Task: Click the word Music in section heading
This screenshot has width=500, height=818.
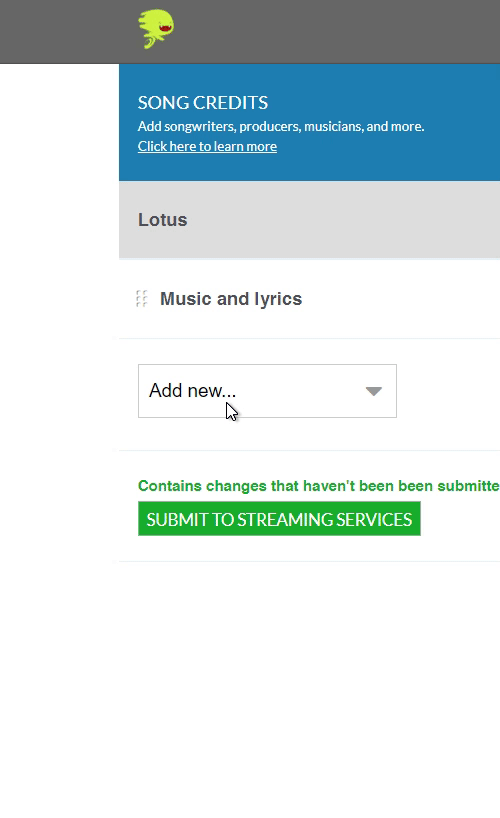Action: (186, 299)
